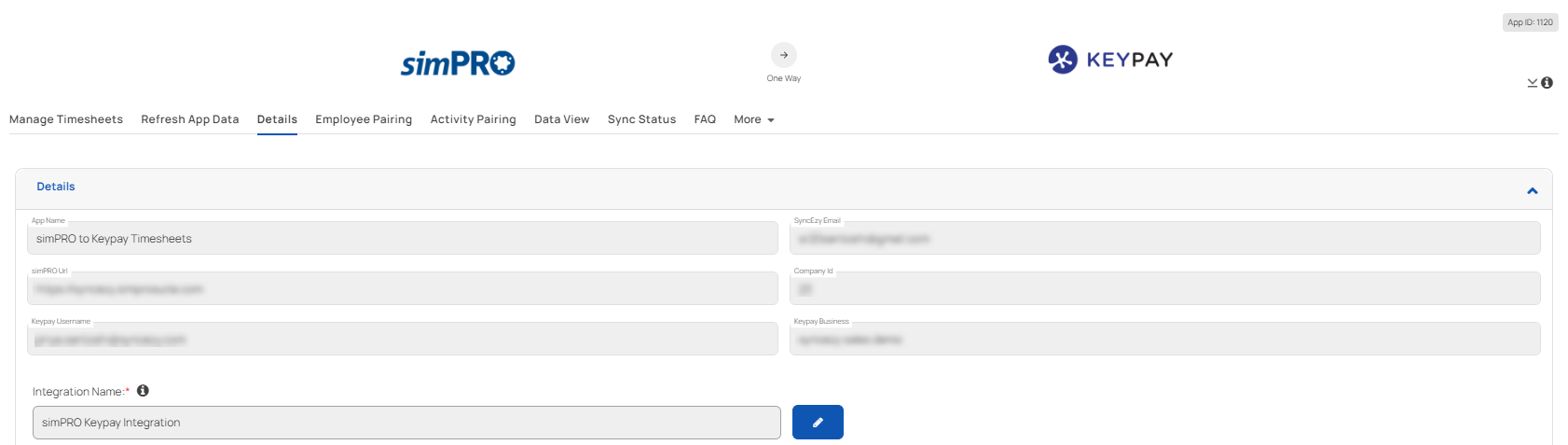Viewport: 1568px width, 445px height.
Task: Click the simPRO logo
Action: point(458,63)
